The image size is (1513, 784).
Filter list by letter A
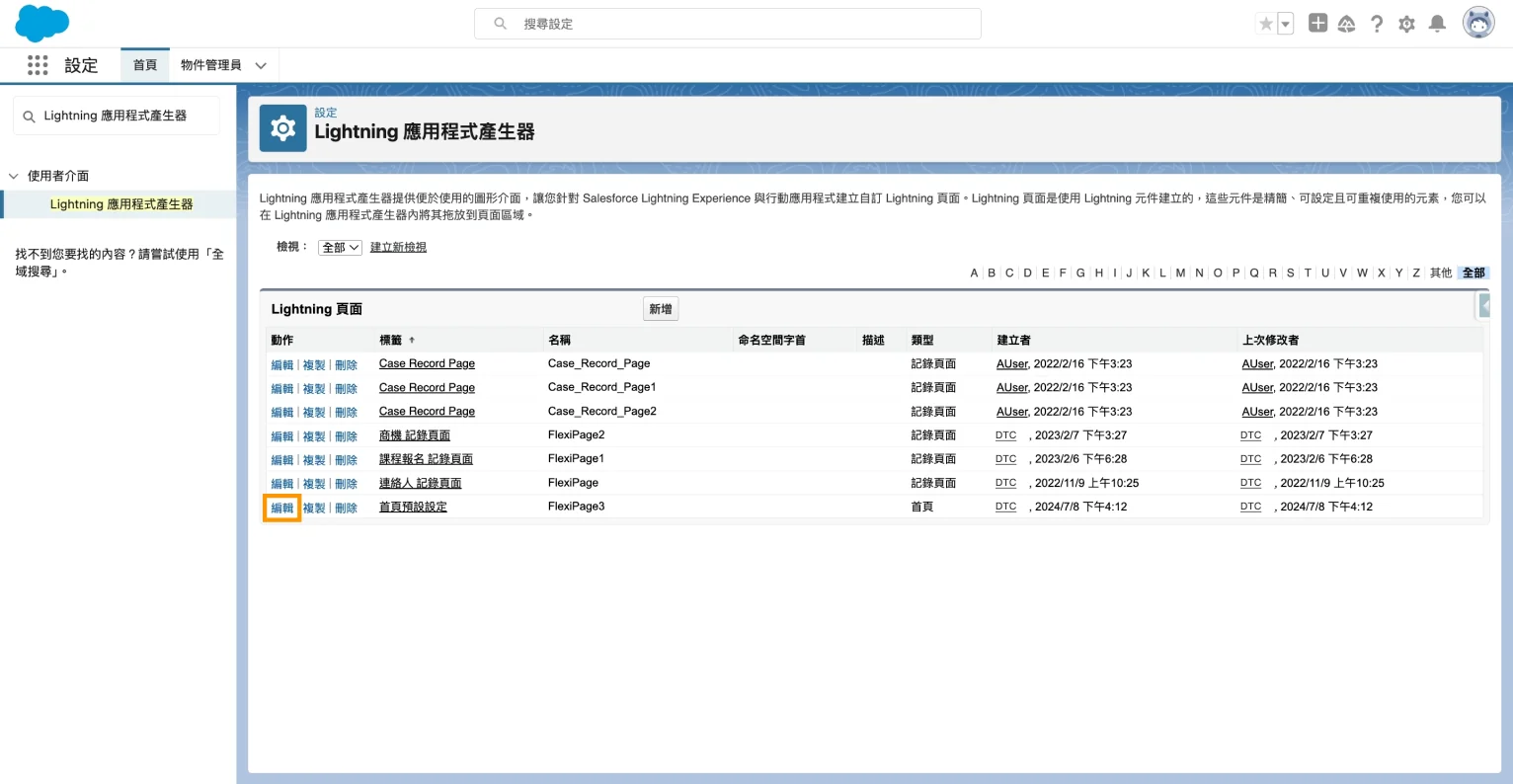point(974,274)
